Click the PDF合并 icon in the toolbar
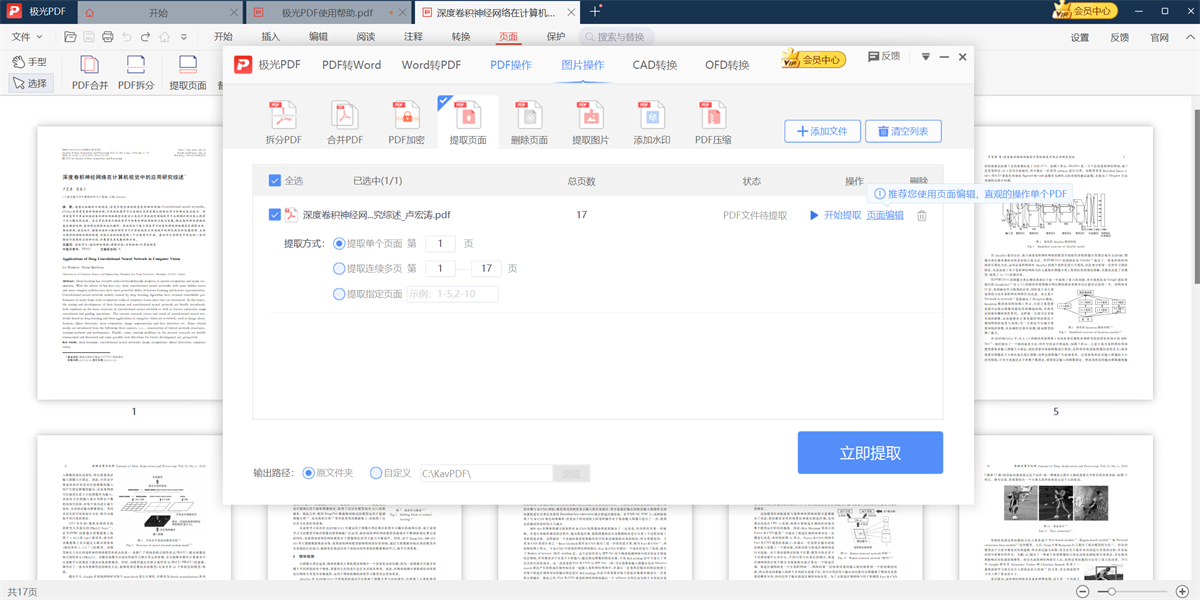The image size is (1200, 600). click(x=89, y=72)
